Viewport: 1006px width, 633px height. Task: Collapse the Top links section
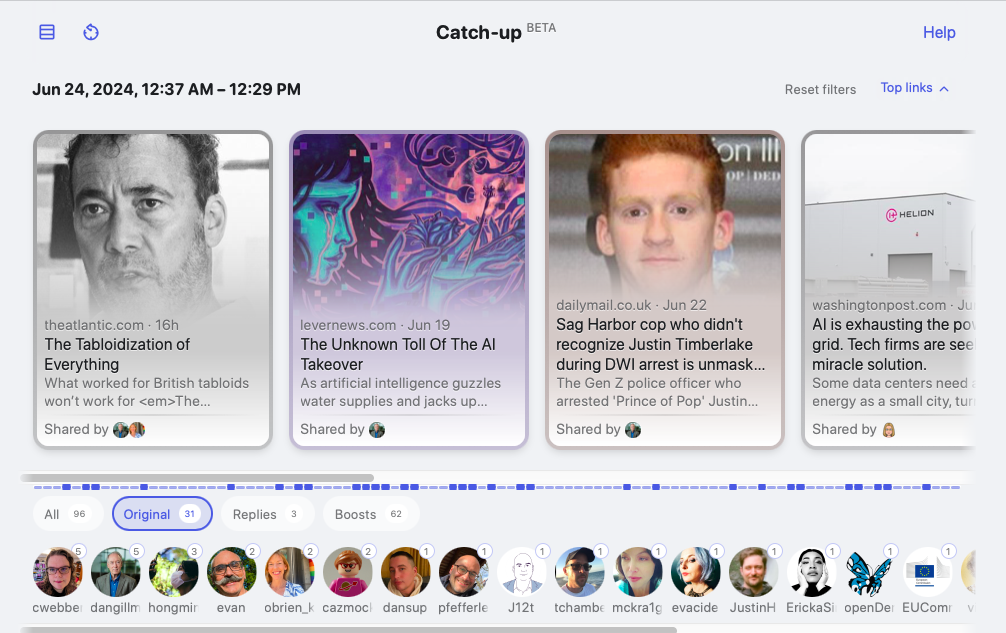pyautogui.click(x=914, y=88)
